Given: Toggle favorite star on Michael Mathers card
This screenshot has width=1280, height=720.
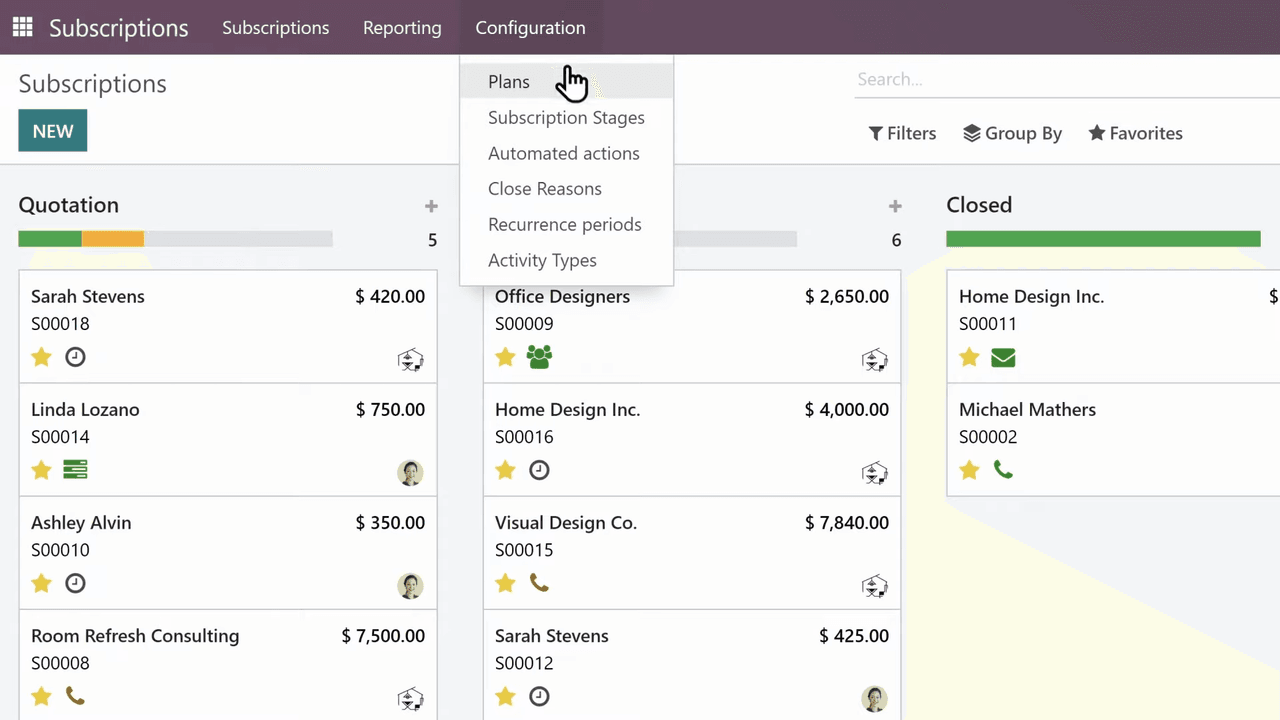Looking at the screenshot, I should (x=969, y=469).
